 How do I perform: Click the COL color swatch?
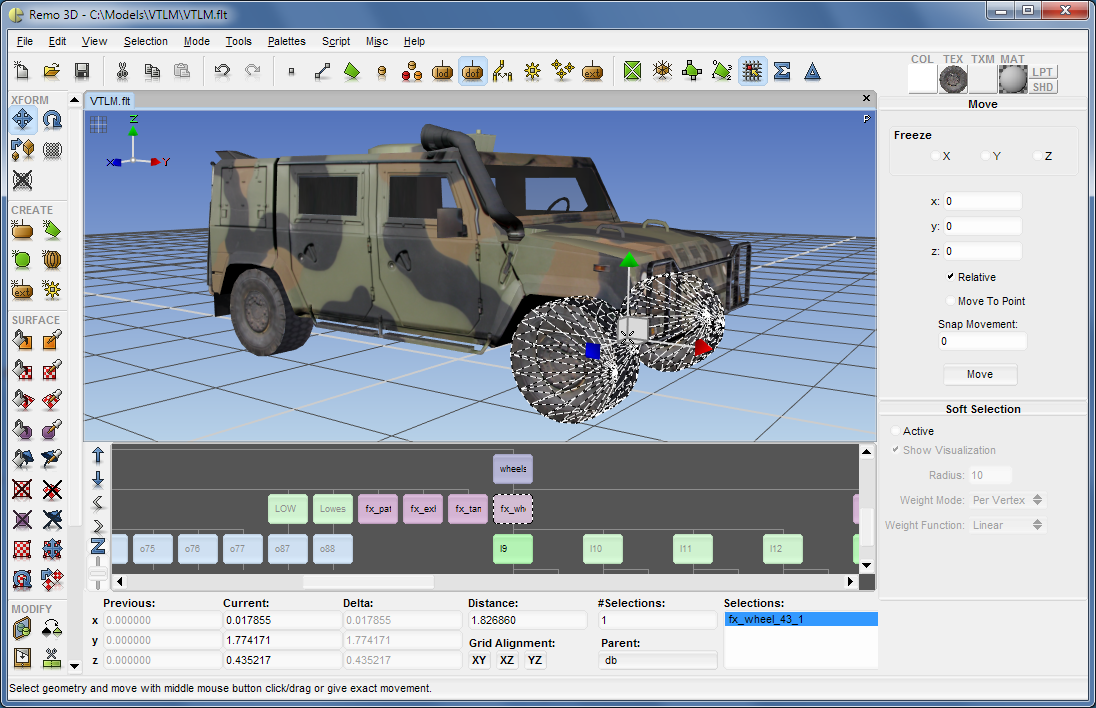point(922,80)
